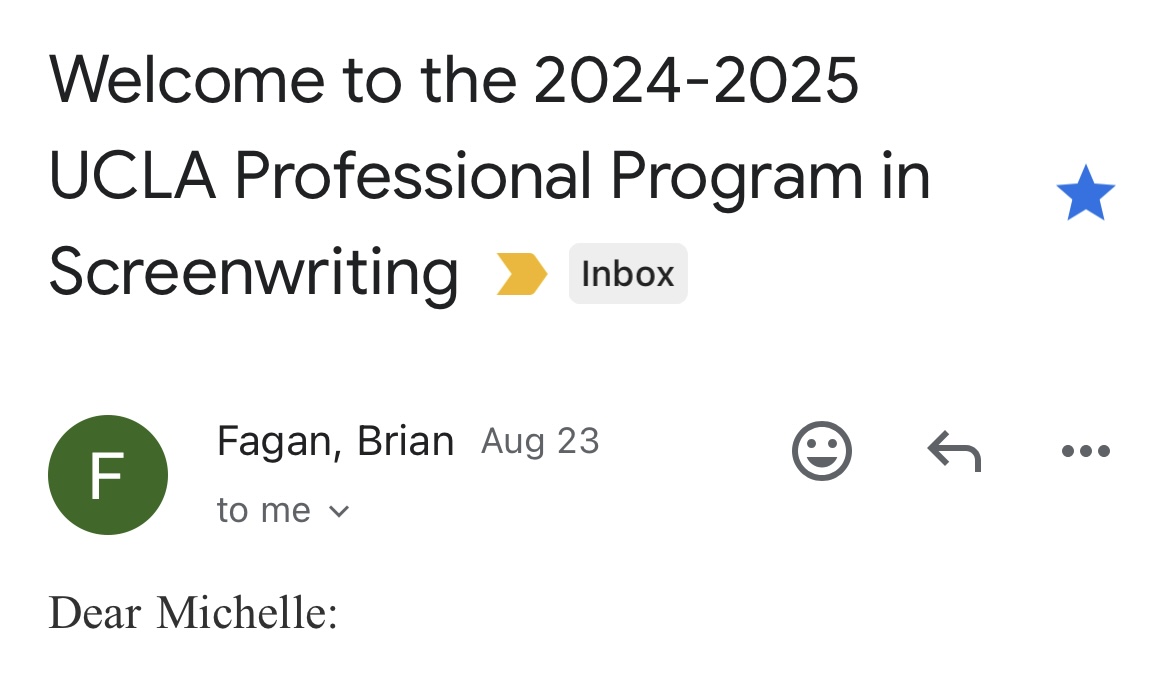Tap the smiley face reaction button

(822, 451)
